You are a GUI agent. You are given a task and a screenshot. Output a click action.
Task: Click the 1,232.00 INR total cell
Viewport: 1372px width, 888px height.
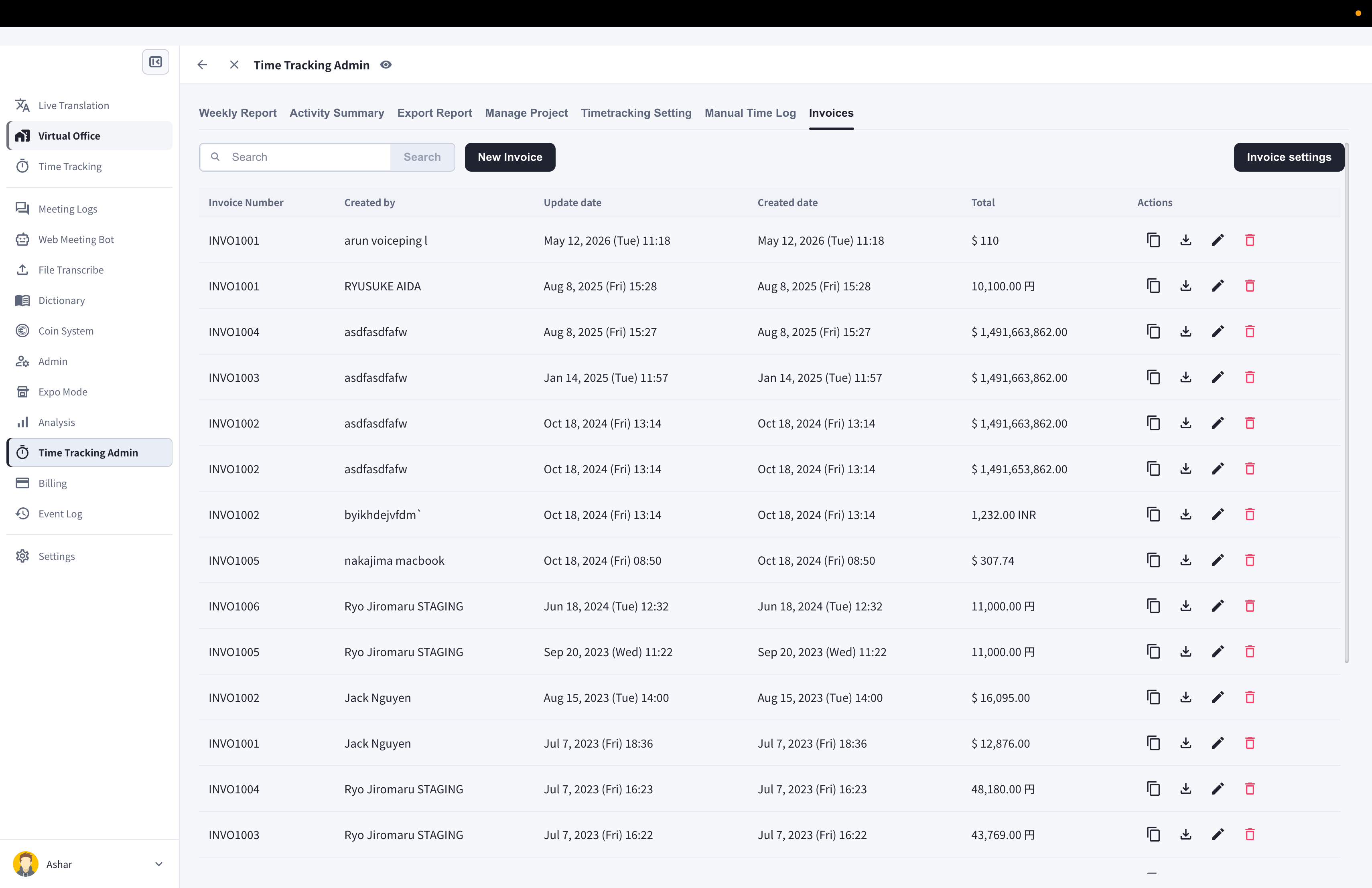1003,515
